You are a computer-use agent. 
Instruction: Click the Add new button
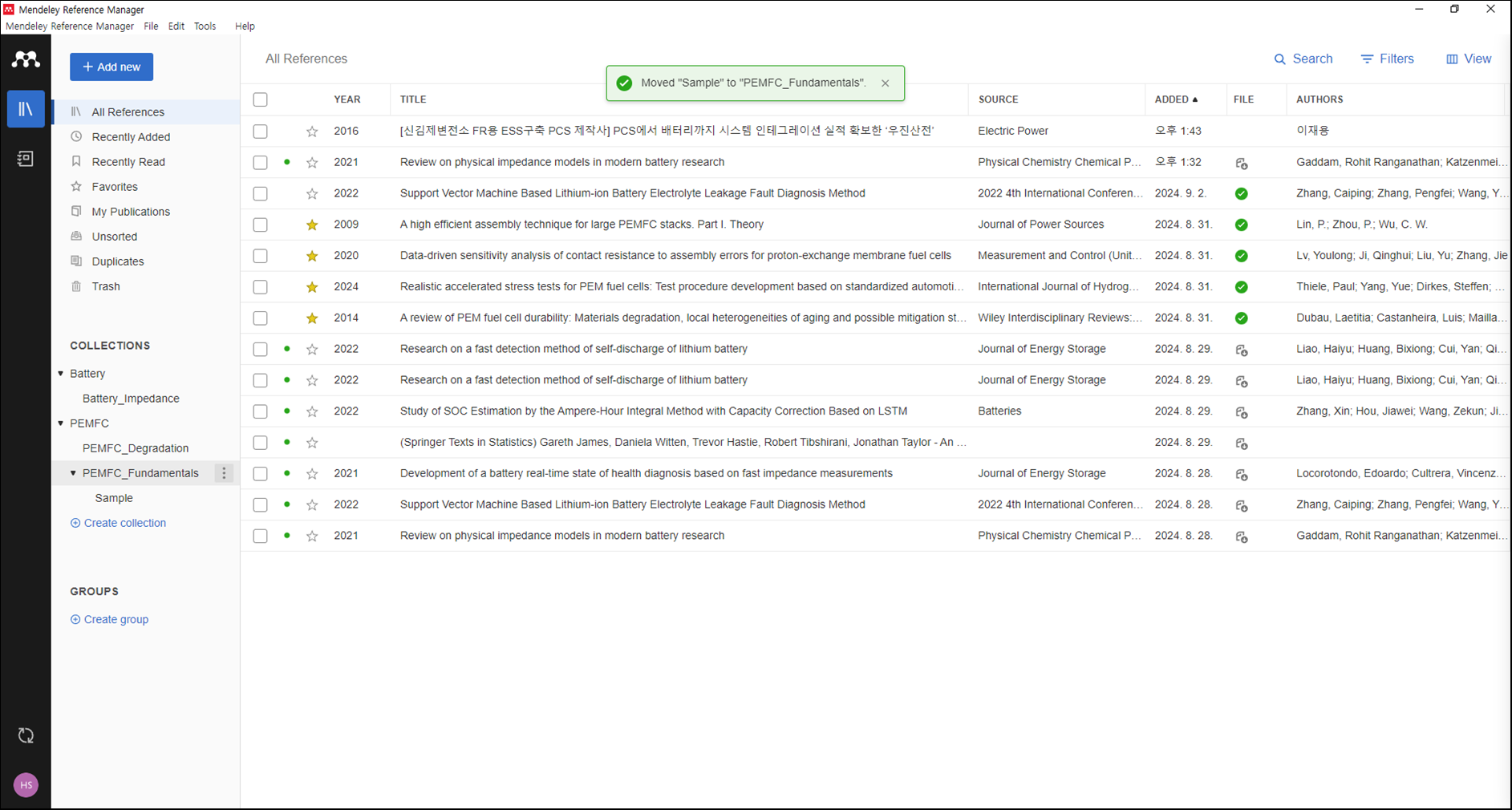click(111, 67)
